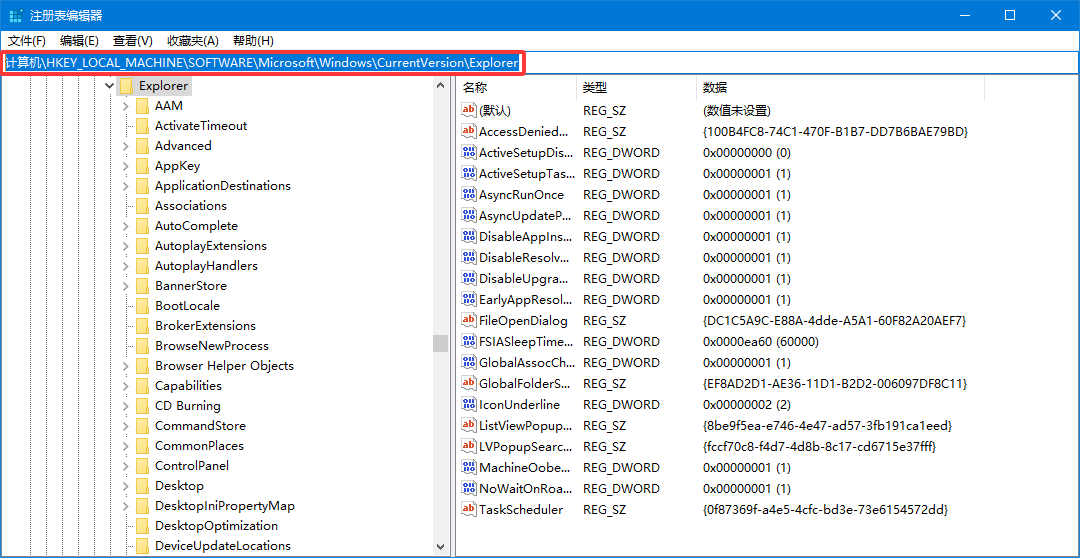The height and width of the screenshot is (558, 1080).
Task: Open the 收藏夹(A) menu
Action: coord(193,41)
